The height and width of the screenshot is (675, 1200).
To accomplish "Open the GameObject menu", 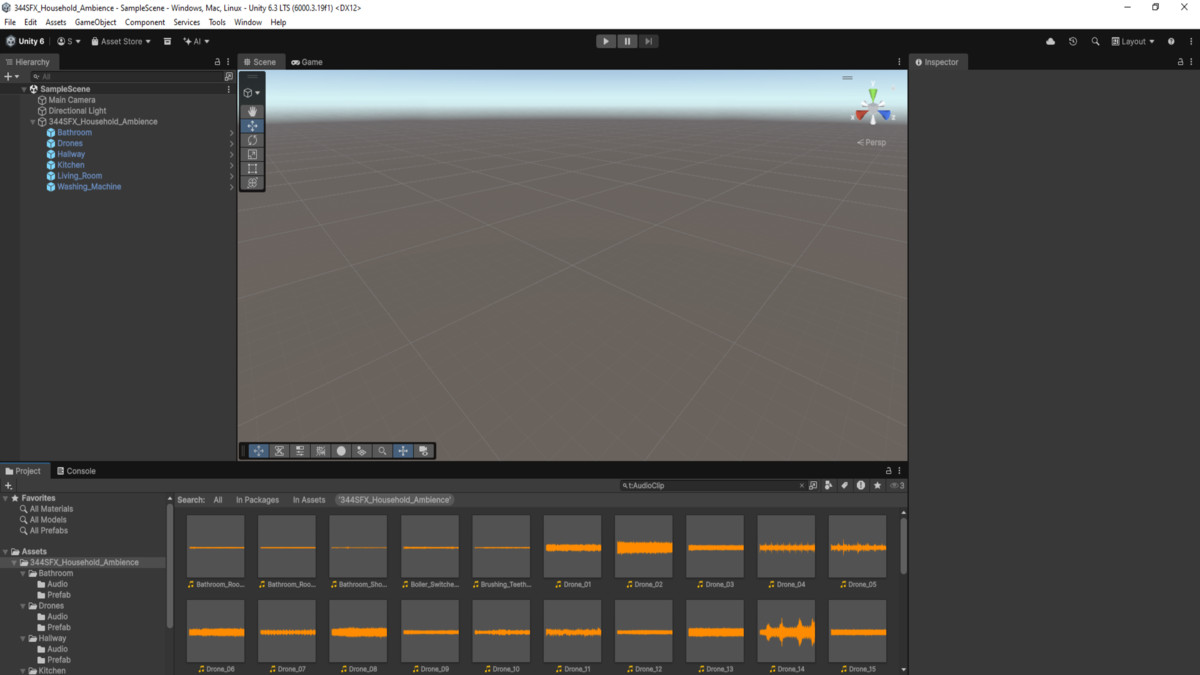I will pyautogui.click(x=95, y=22).
